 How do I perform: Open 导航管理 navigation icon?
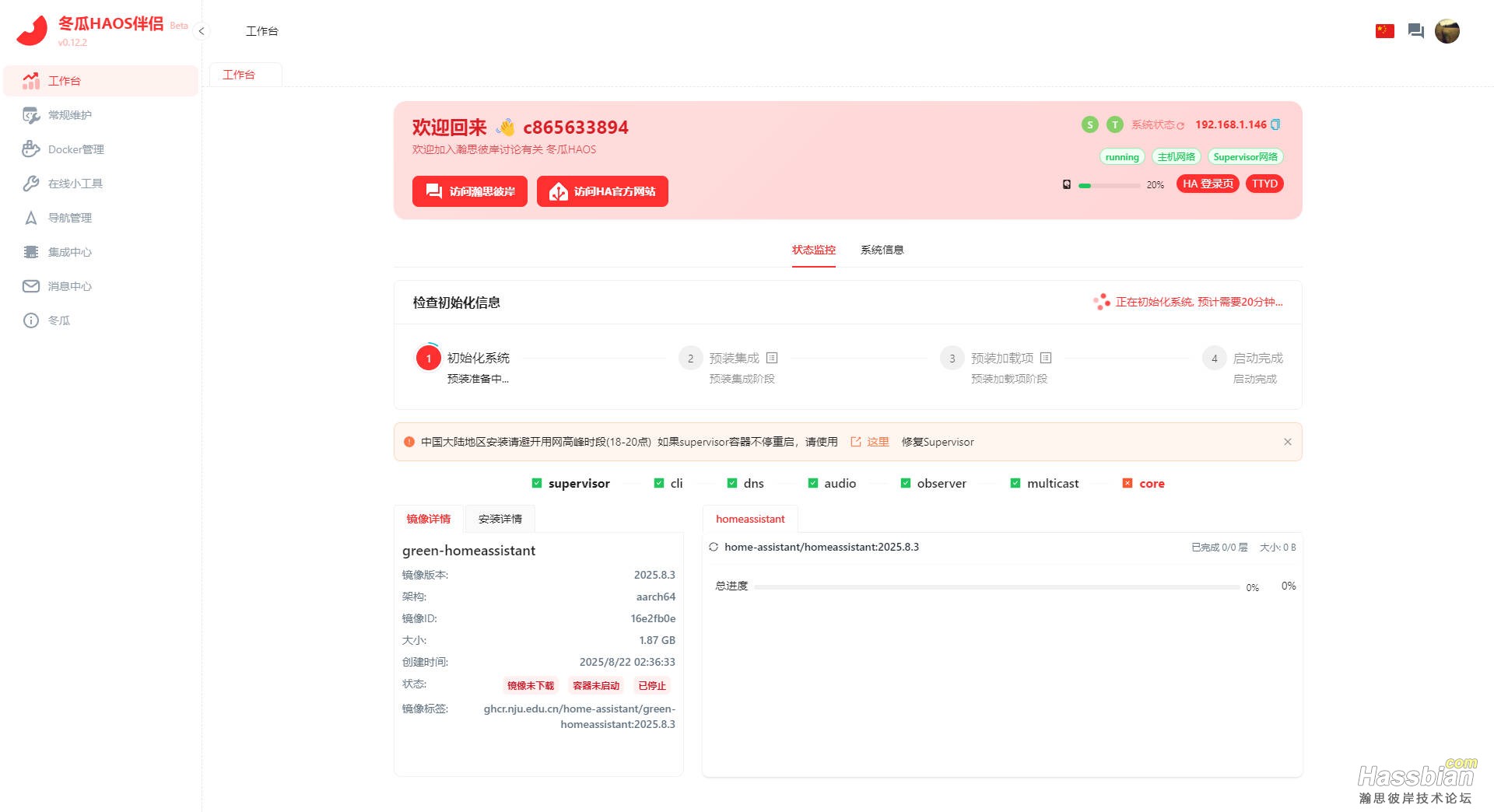point(31,218)
